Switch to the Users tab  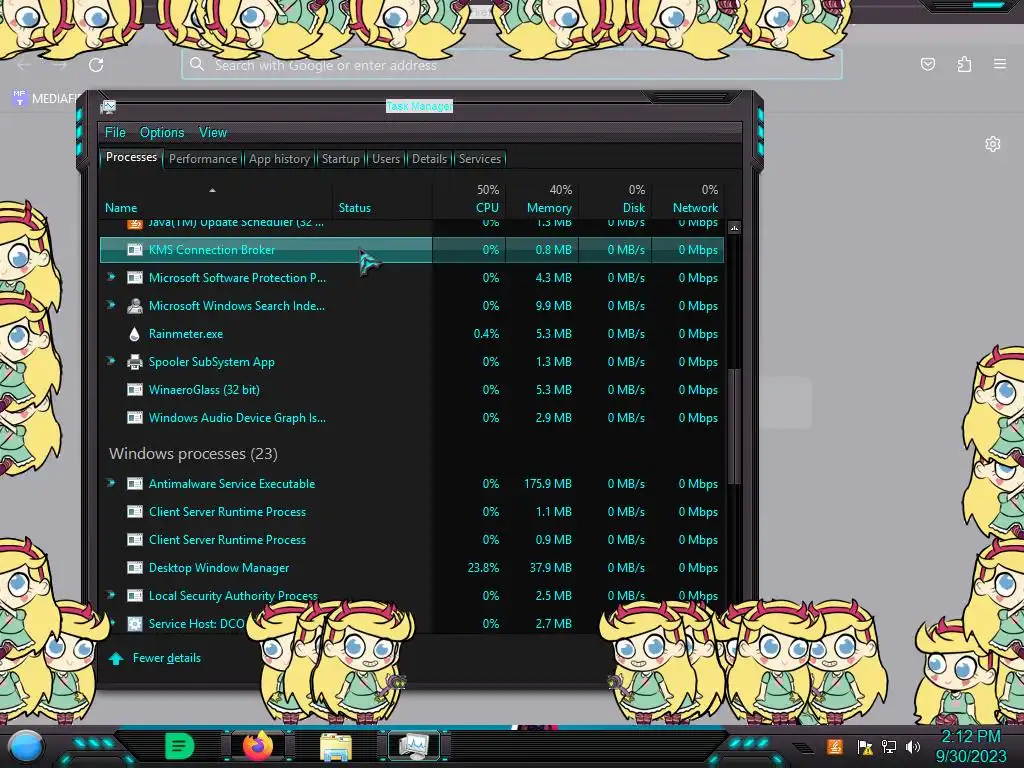pyautogui.click(x=385, y=159)
